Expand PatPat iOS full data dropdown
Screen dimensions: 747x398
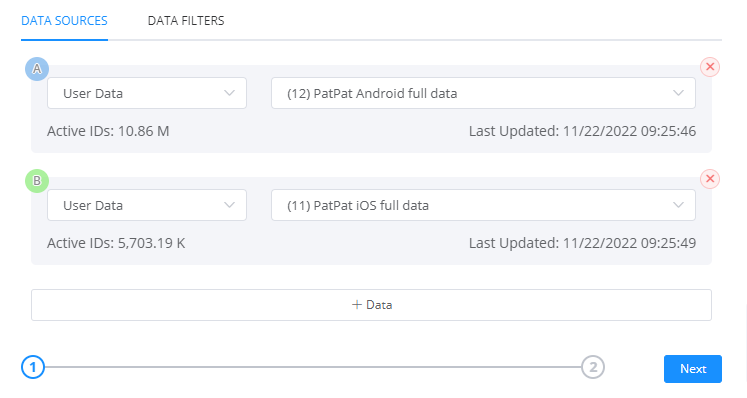coord(483,205)
